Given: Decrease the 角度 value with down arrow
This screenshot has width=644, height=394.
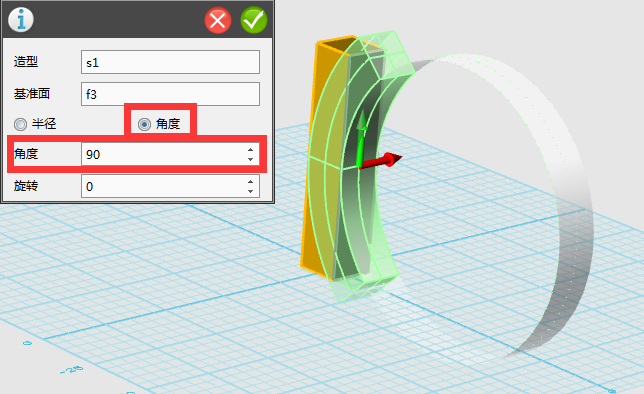Looking at the screenshot, I should tap(251, 159).
